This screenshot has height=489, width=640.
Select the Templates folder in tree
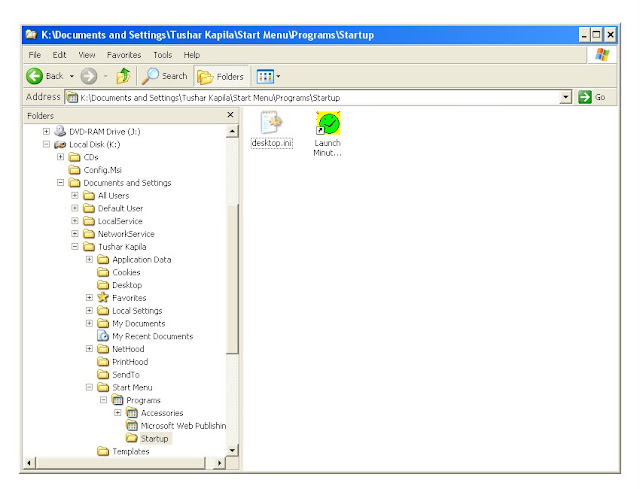coord(130,452)
